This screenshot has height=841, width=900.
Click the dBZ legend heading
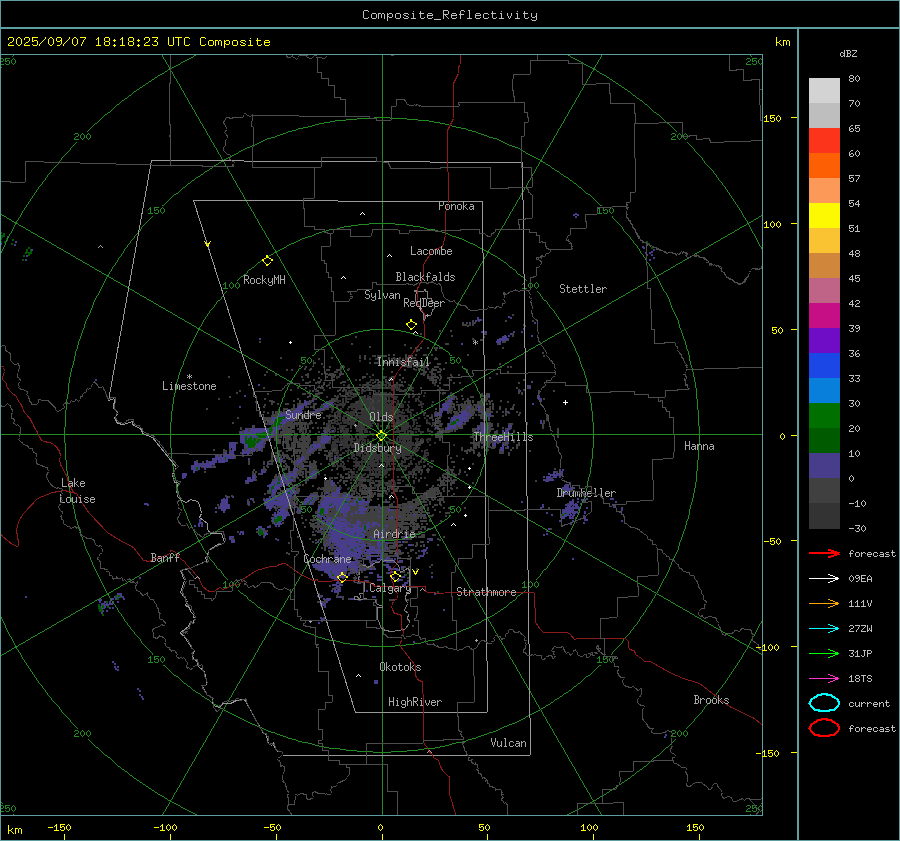click(848, 53)
